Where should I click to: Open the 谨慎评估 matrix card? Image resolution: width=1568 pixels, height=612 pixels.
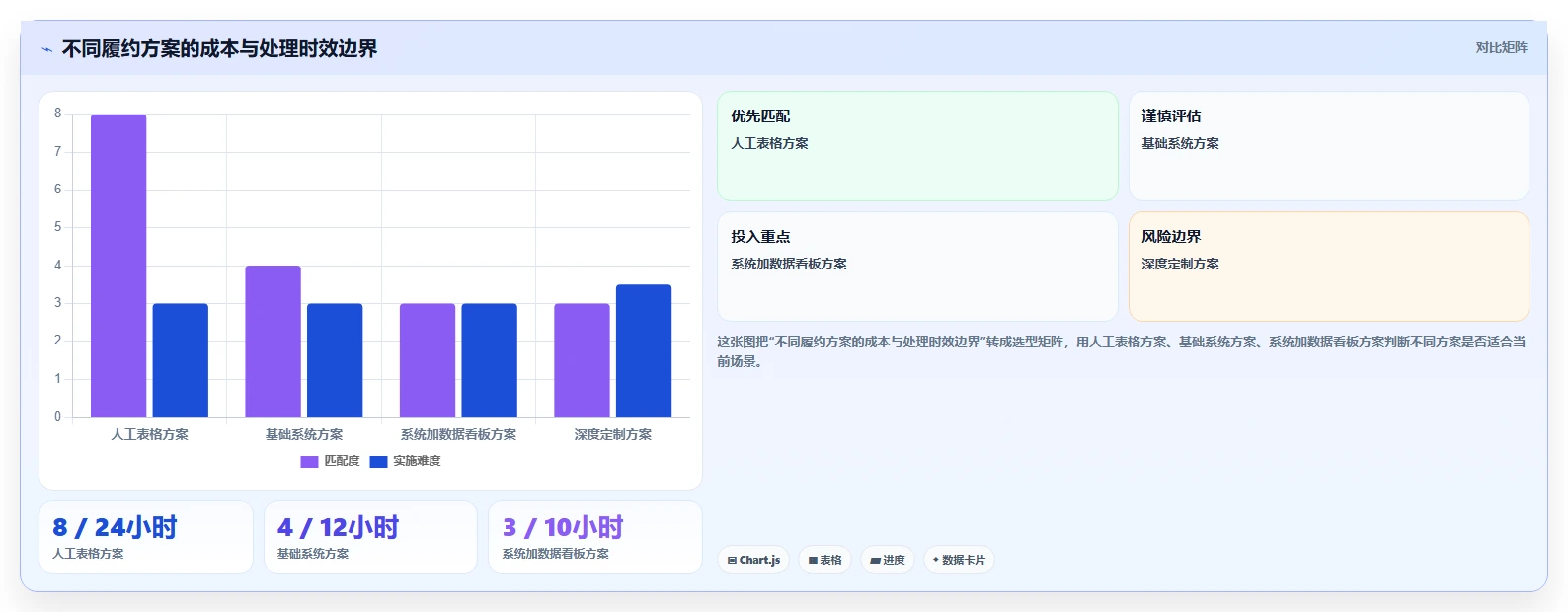(1328, 146)
